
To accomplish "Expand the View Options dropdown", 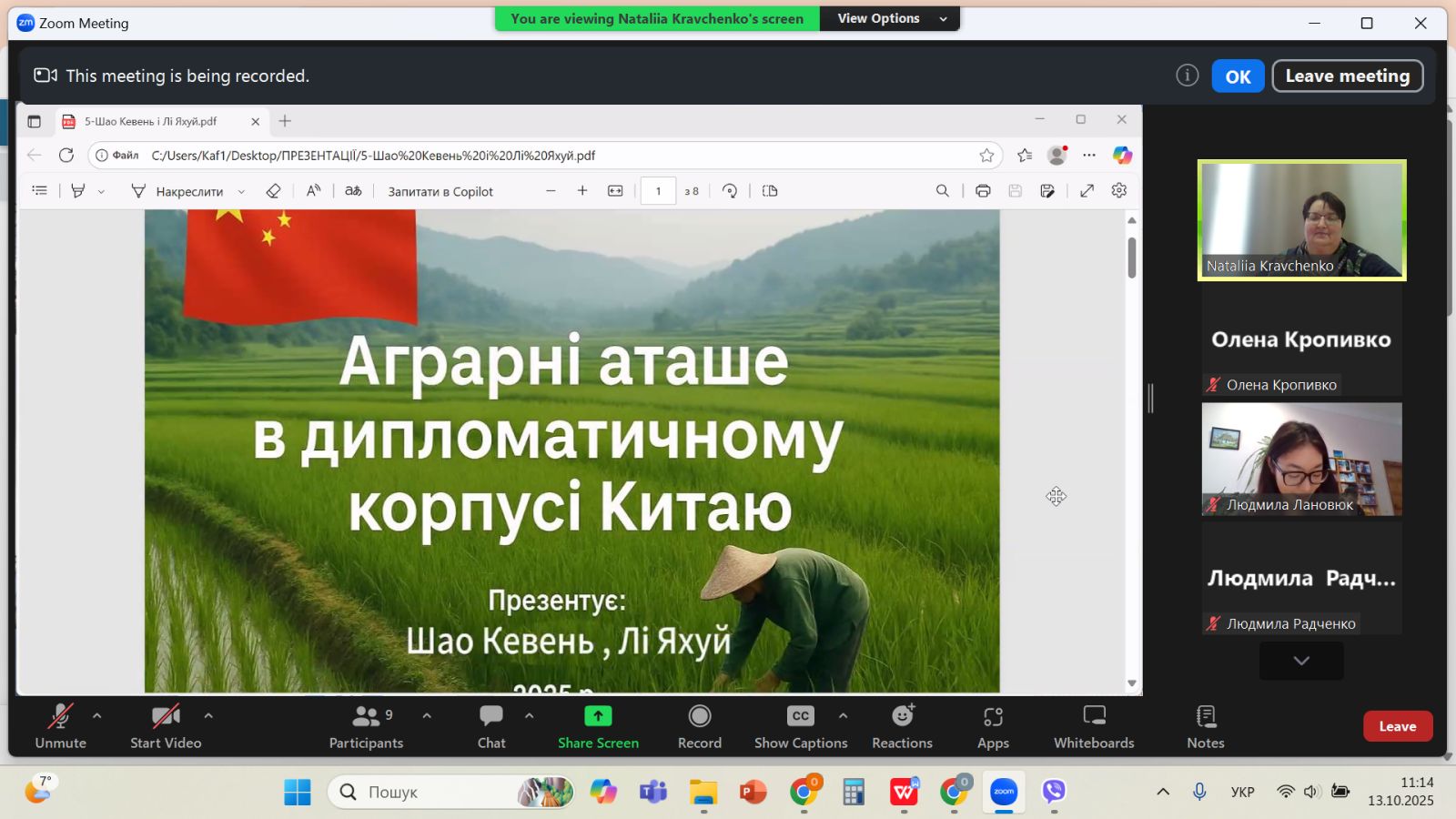I will [891, 18].
